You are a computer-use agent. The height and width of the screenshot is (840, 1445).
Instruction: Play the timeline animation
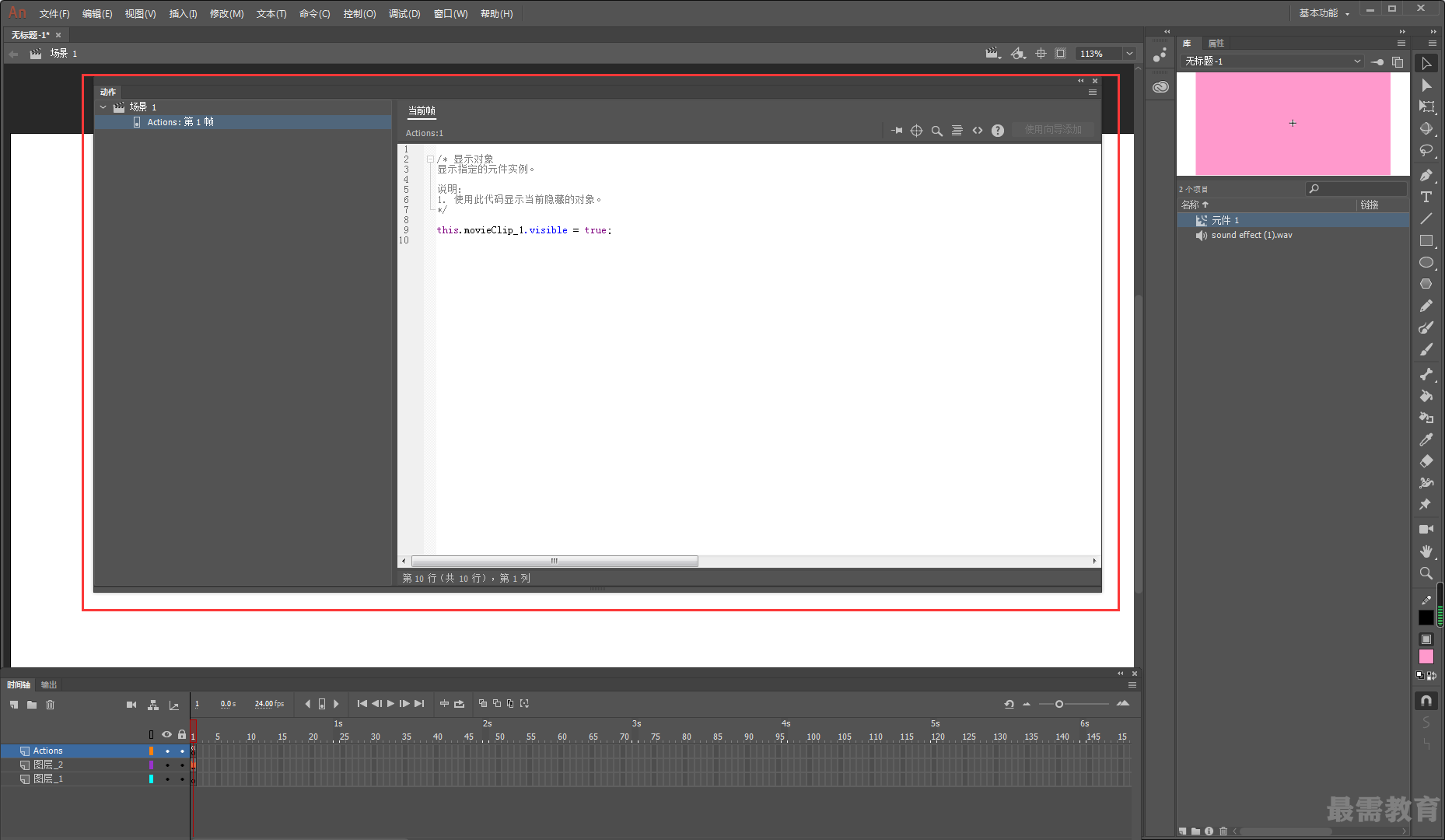(390, 704)
